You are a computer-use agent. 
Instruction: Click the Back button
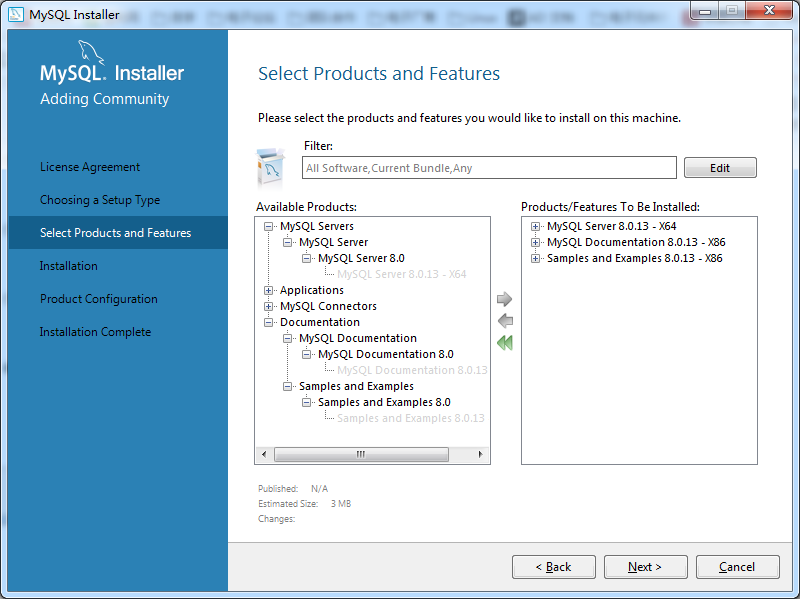[554, 567]
